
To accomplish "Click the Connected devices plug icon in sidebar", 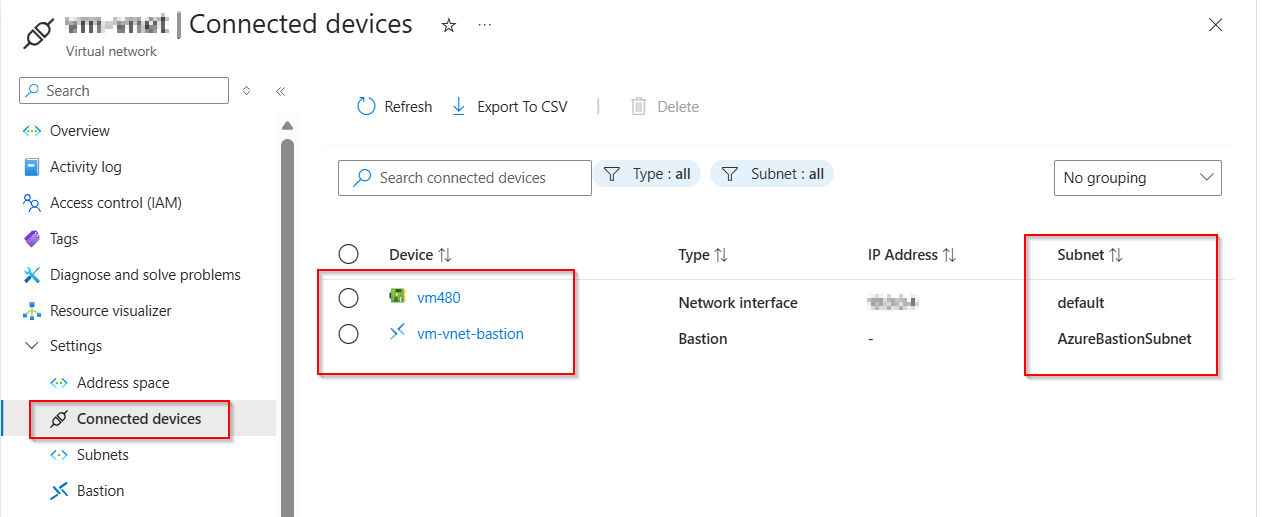I will pos(58,419).
